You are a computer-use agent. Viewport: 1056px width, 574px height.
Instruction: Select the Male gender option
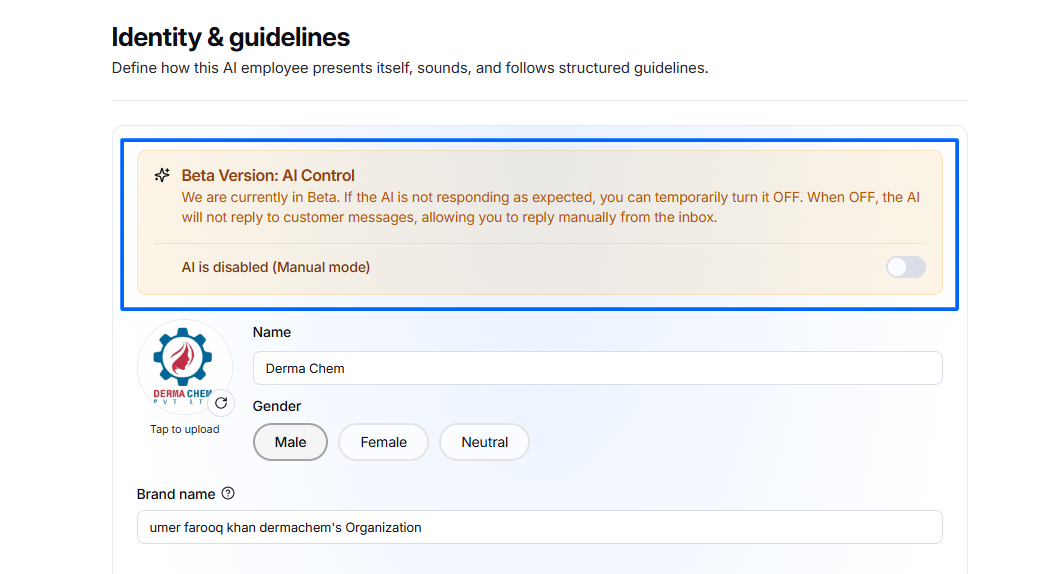click(290, 442)
